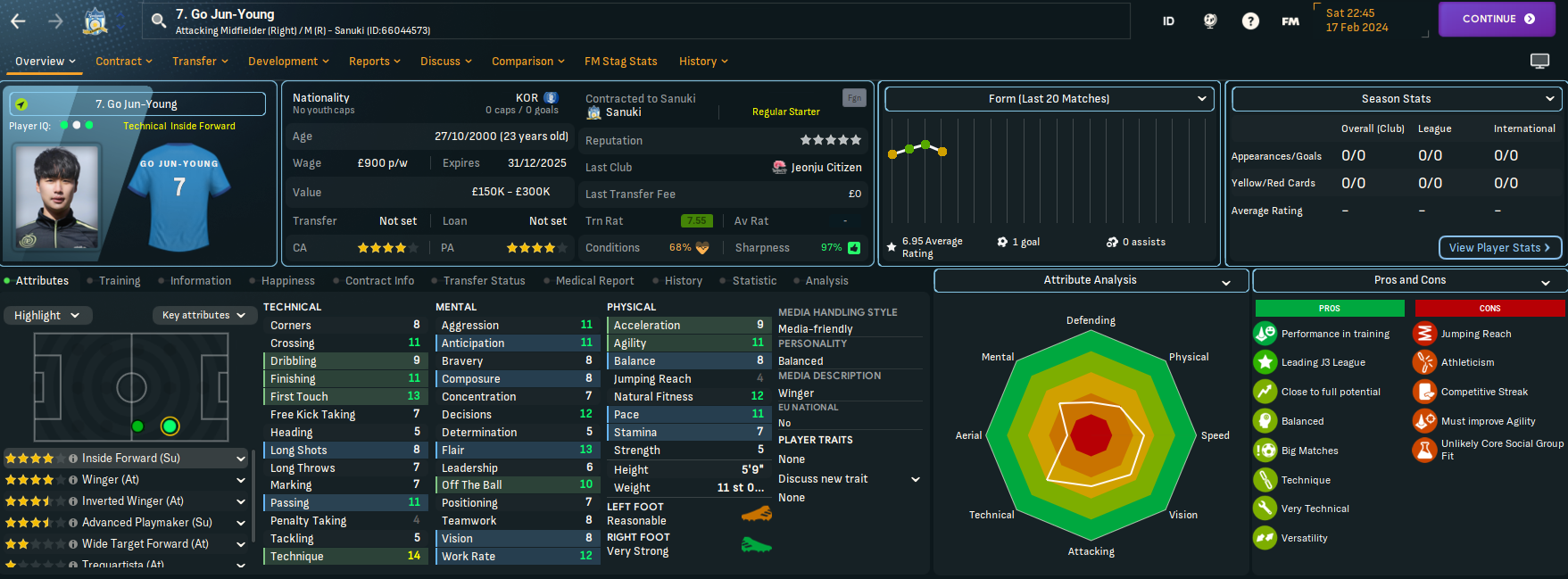Click the back navigation arrow
The height and width of the screenshot is (579, 1568).
[18, 21]
